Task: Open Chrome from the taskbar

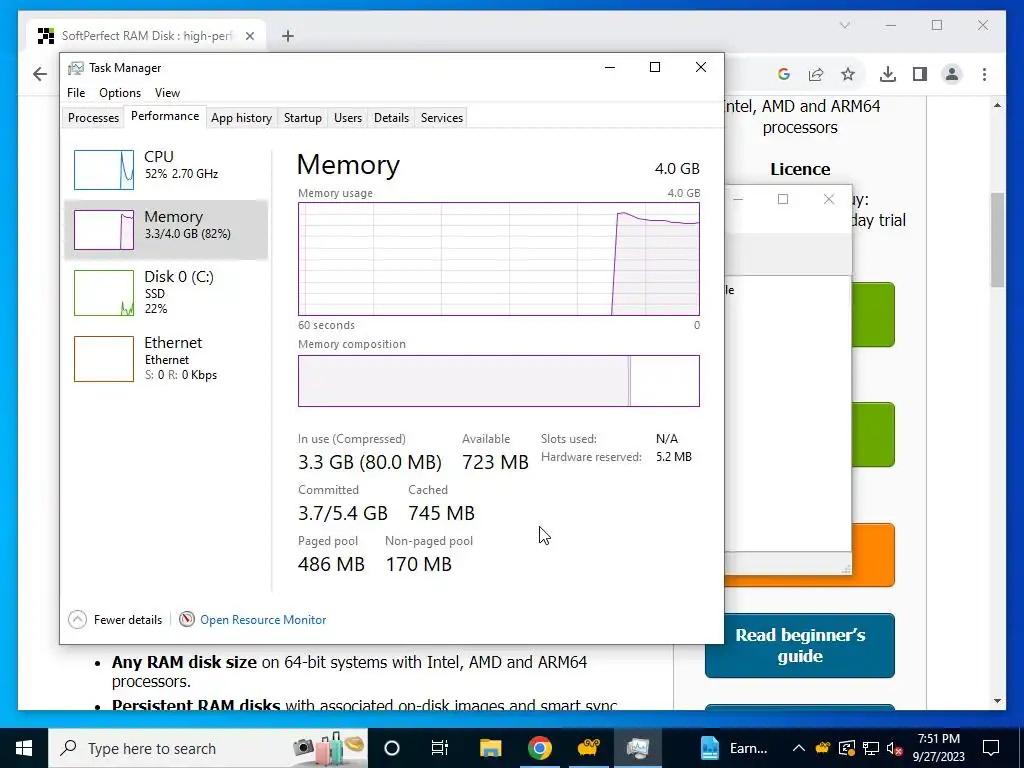Action: pyautogui.click(x=539, y=748)
